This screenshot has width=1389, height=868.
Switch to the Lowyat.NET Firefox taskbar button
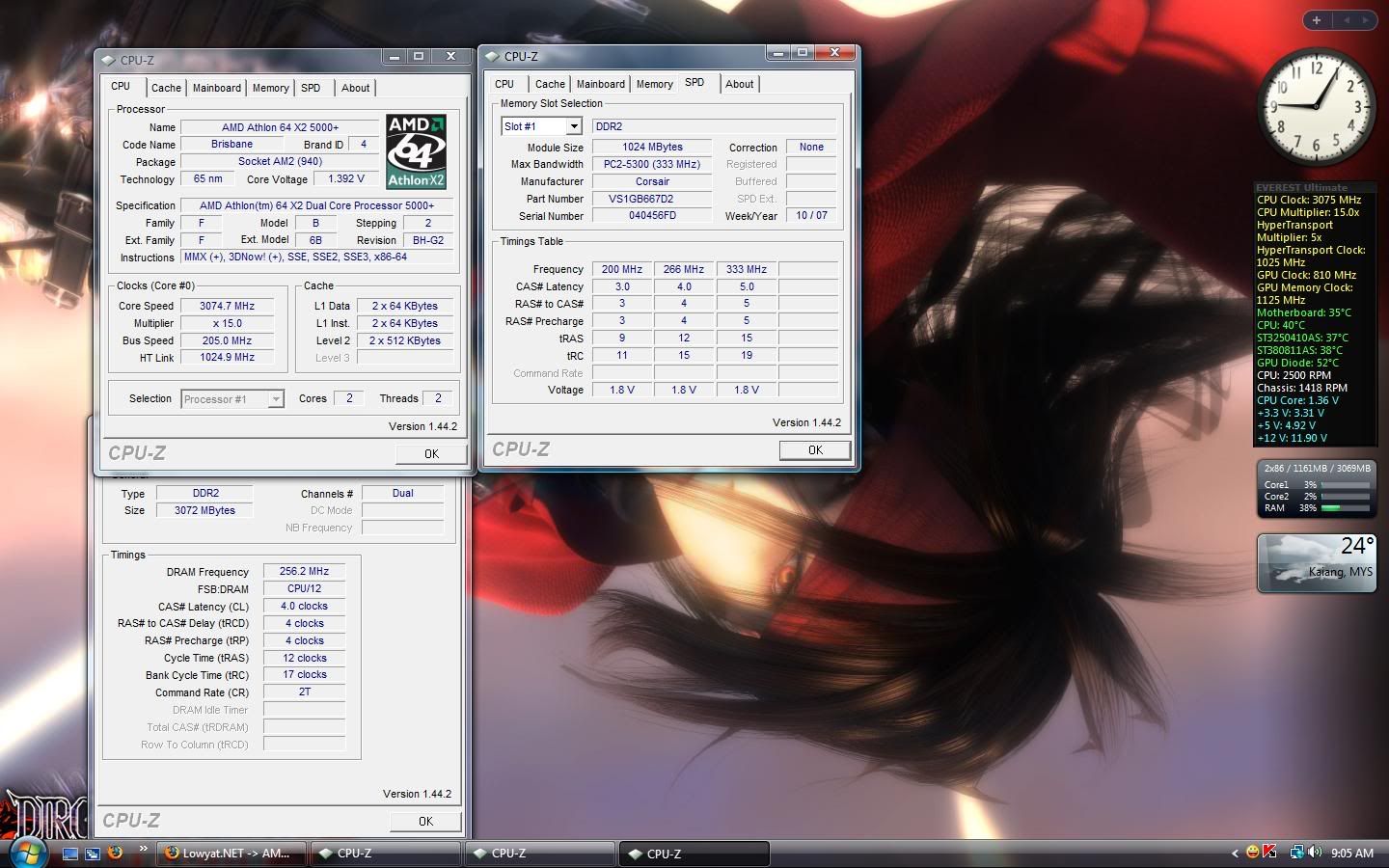[232, 854]
